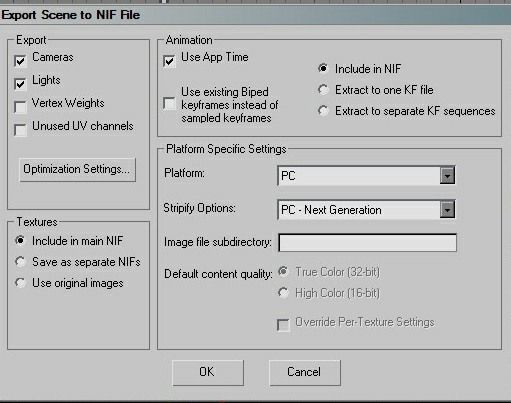This screenshot has width=511, height=403.
Task: Choose Save as separate NIFs
Action: [20, 262]
